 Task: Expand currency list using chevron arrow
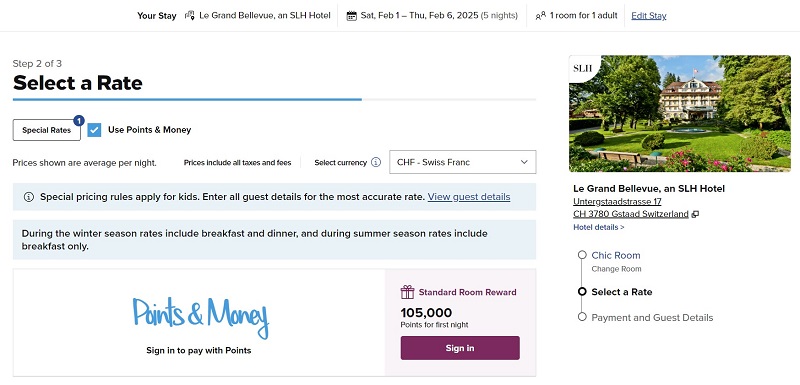tap(524, 162)
